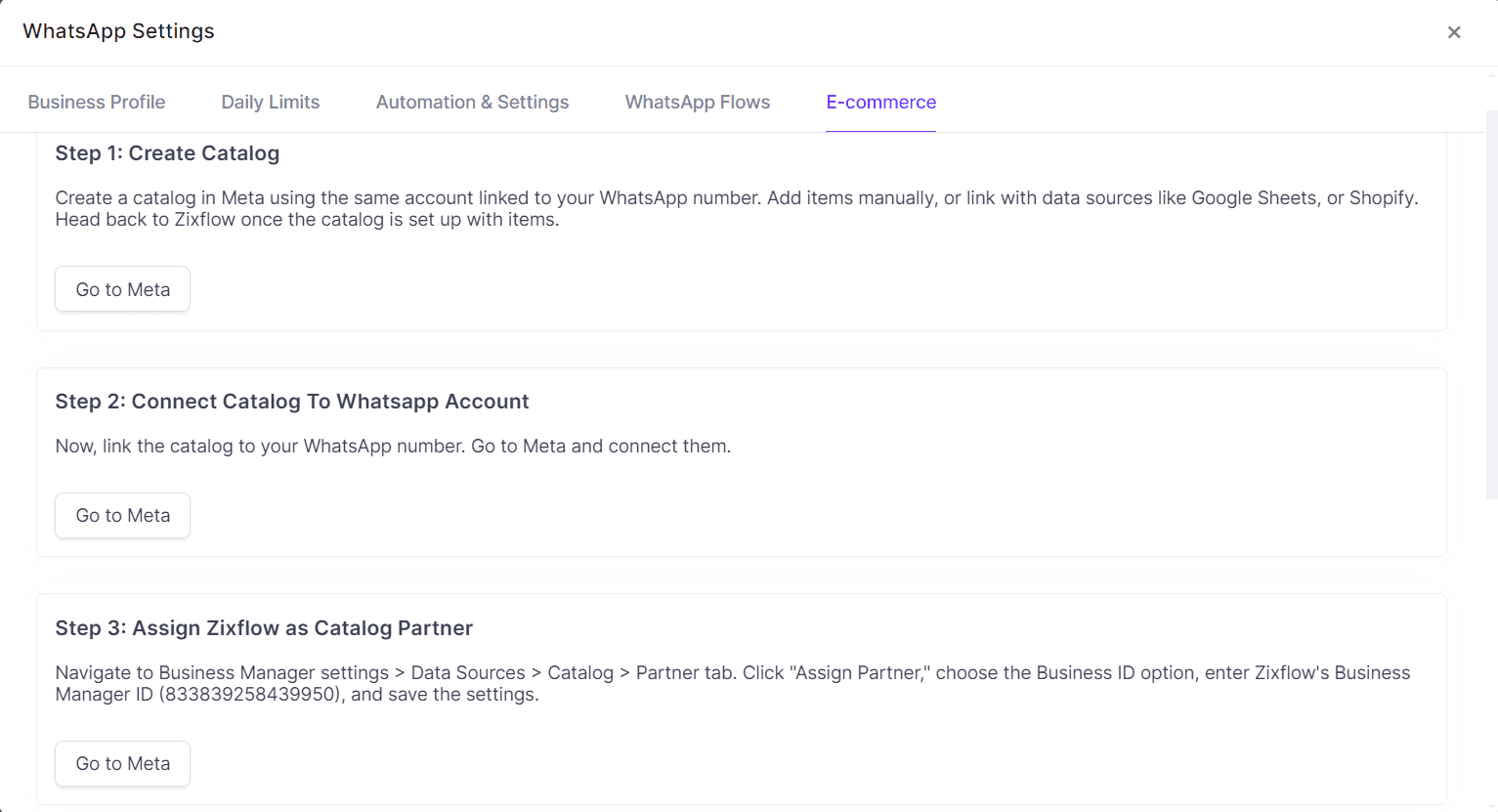Open the Daily Limits tab
The image size is (1498, 812).
click(271, 102)
